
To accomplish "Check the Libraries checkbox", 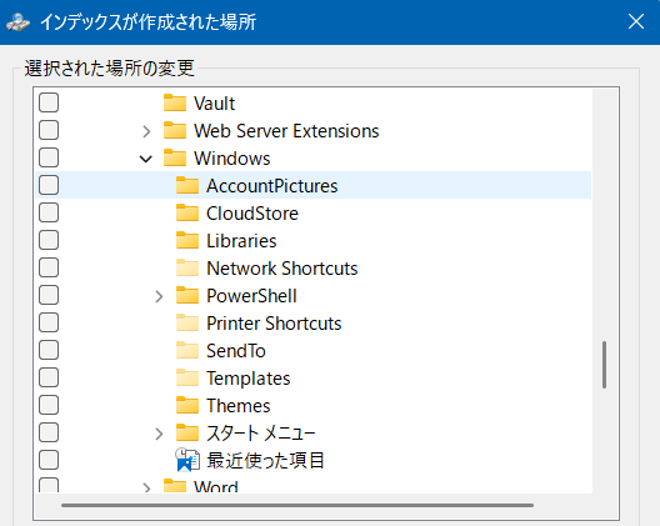I will (x=49, y=240).
